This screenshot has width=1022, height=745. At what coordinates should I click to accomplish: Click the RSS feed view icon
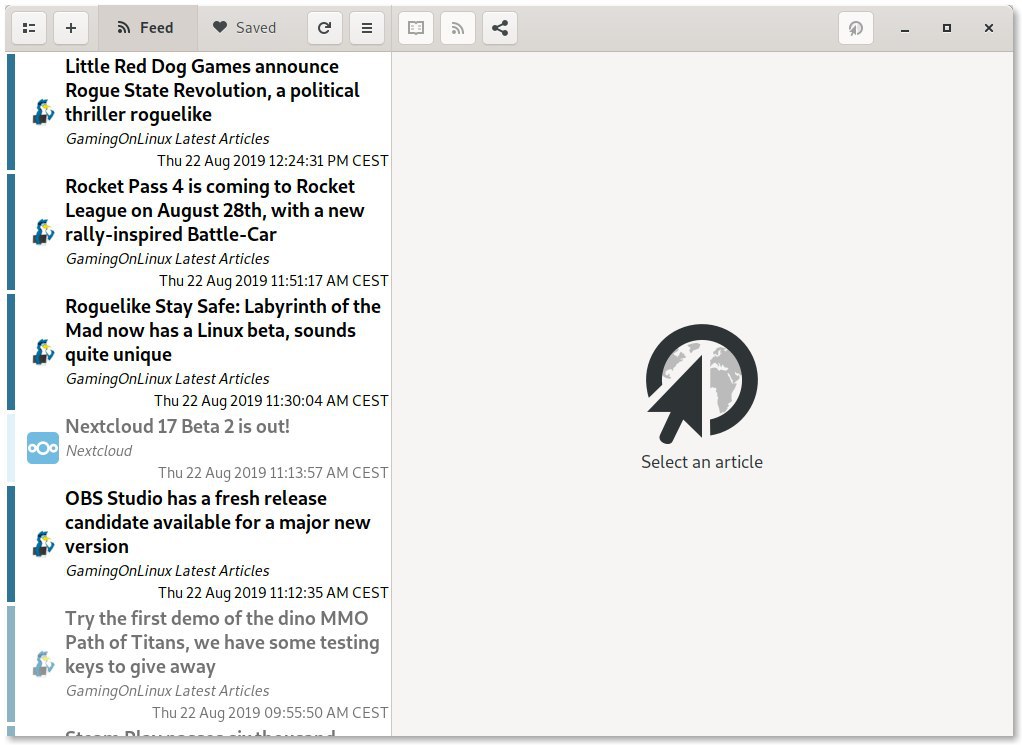pos(458,28)
